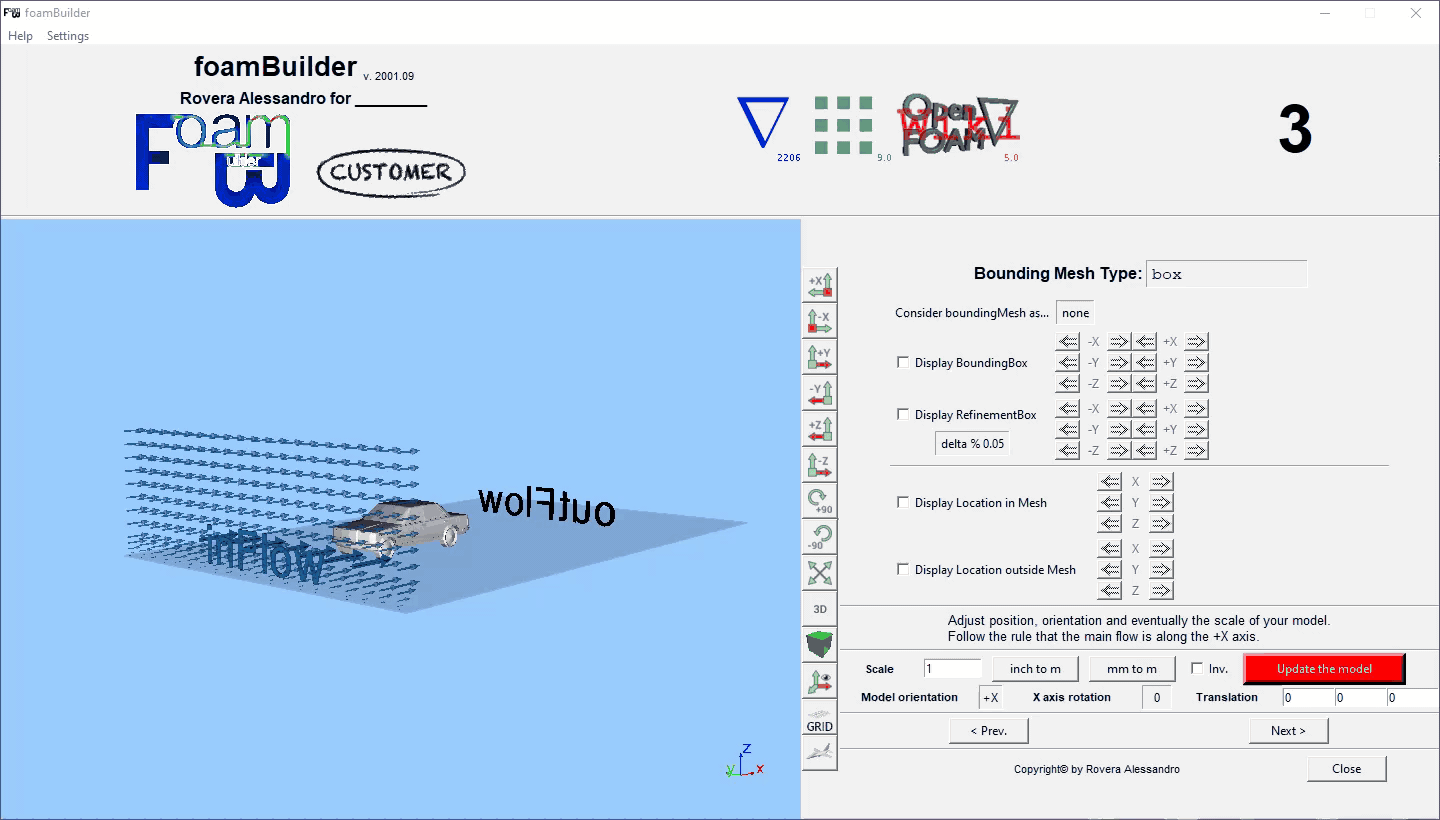This screenshot has height=820, width=1440.
Task: Click RefinementBox +X right arrow
Action: [1196, 409]
